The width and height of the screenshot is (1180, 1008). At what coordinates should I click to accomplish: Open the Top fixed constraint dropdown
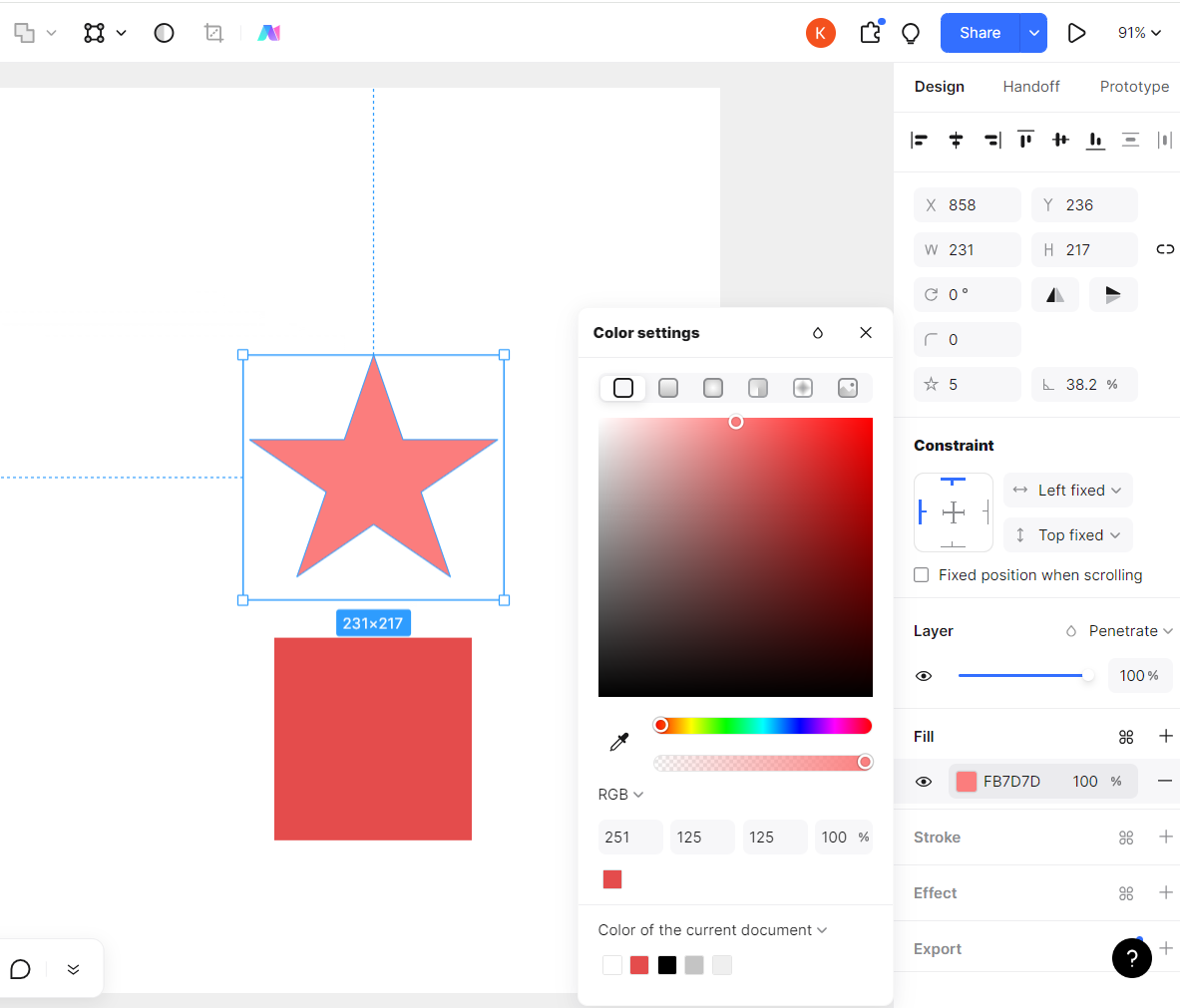click(x=1068, y=534)
